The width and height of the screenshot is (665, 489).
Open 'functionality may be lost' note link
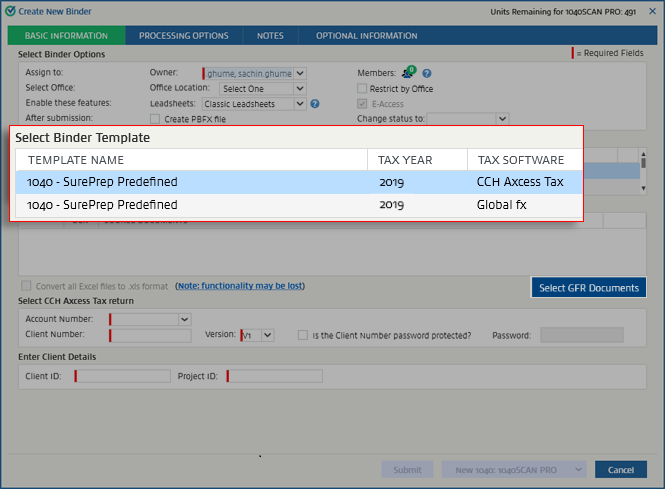239,286
